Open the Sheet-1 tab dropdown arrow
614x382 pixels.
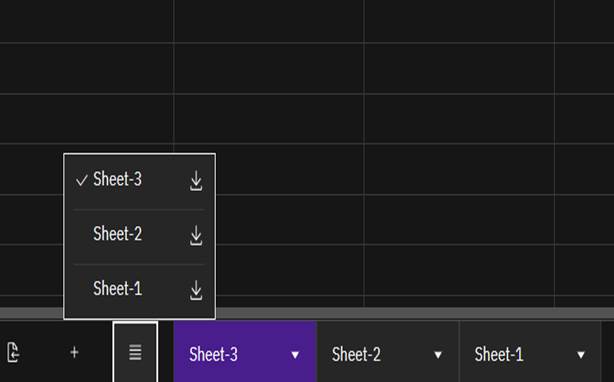[581, 355]
